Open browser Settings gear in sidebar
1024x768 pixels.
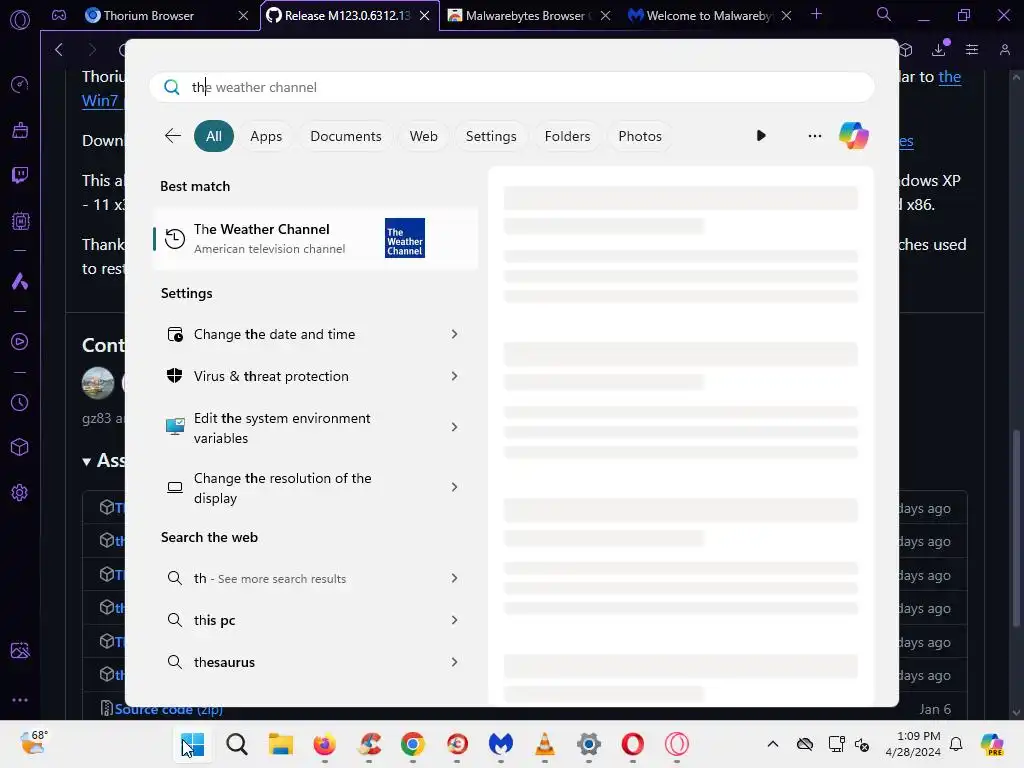[20, 492]
